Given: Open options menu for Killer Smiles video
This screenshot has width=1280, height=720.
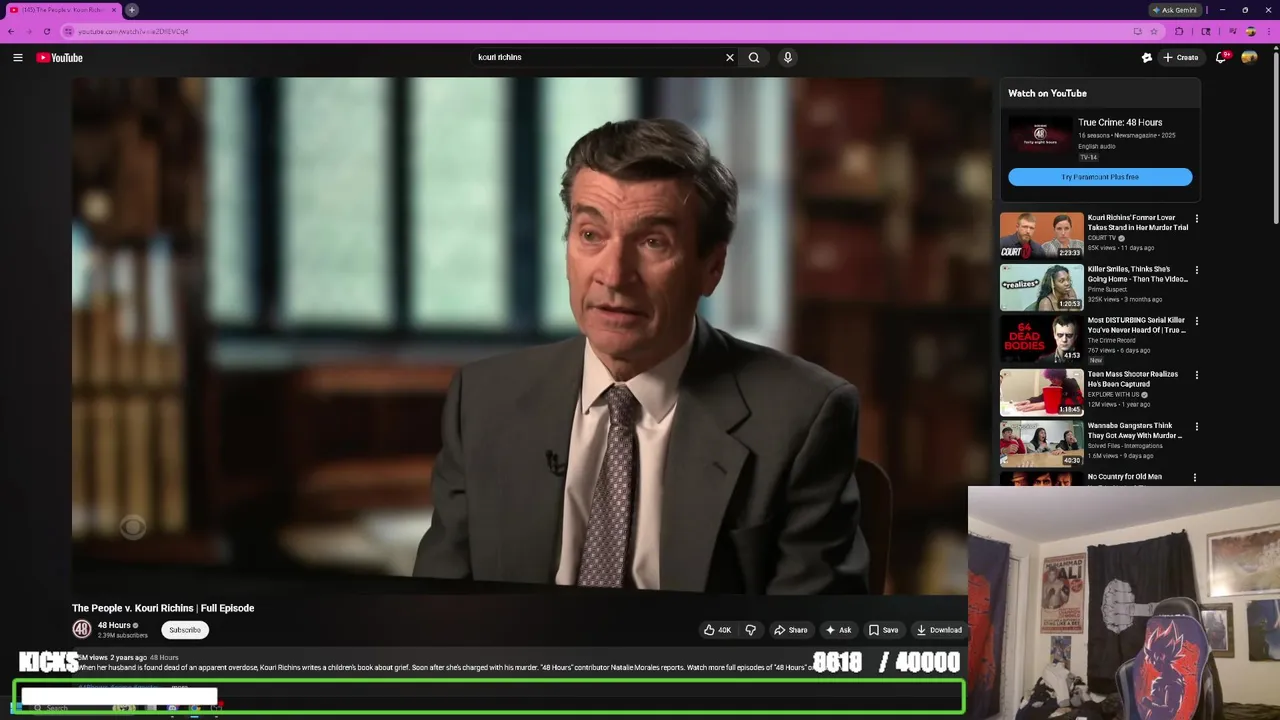Looking at the screenshot, I should pos(1196,270).
